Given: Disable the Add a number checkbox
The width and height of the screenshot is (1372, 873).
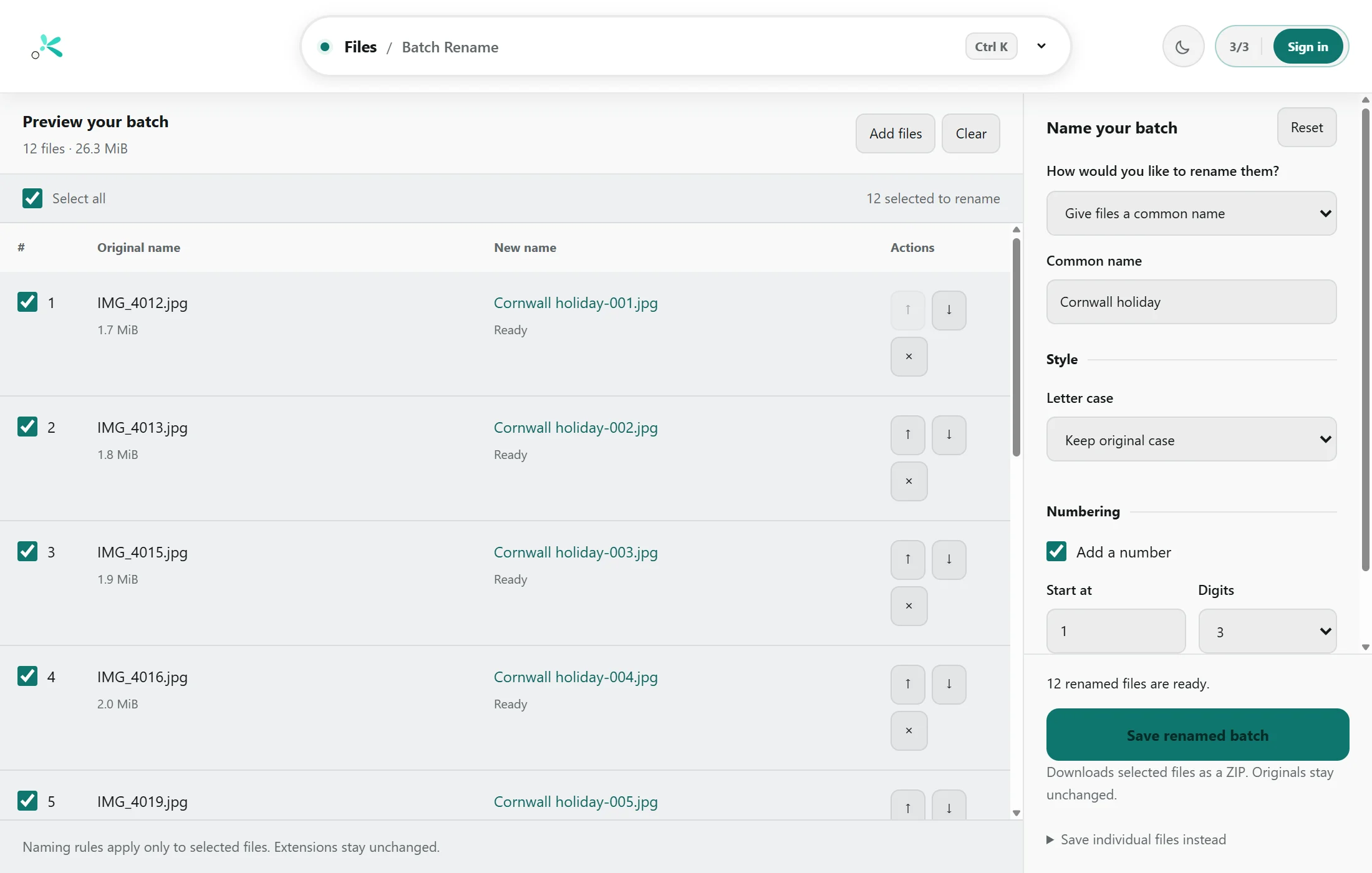Looking at the screenshot, I should pyautogui.click(x=1056, y=551).
